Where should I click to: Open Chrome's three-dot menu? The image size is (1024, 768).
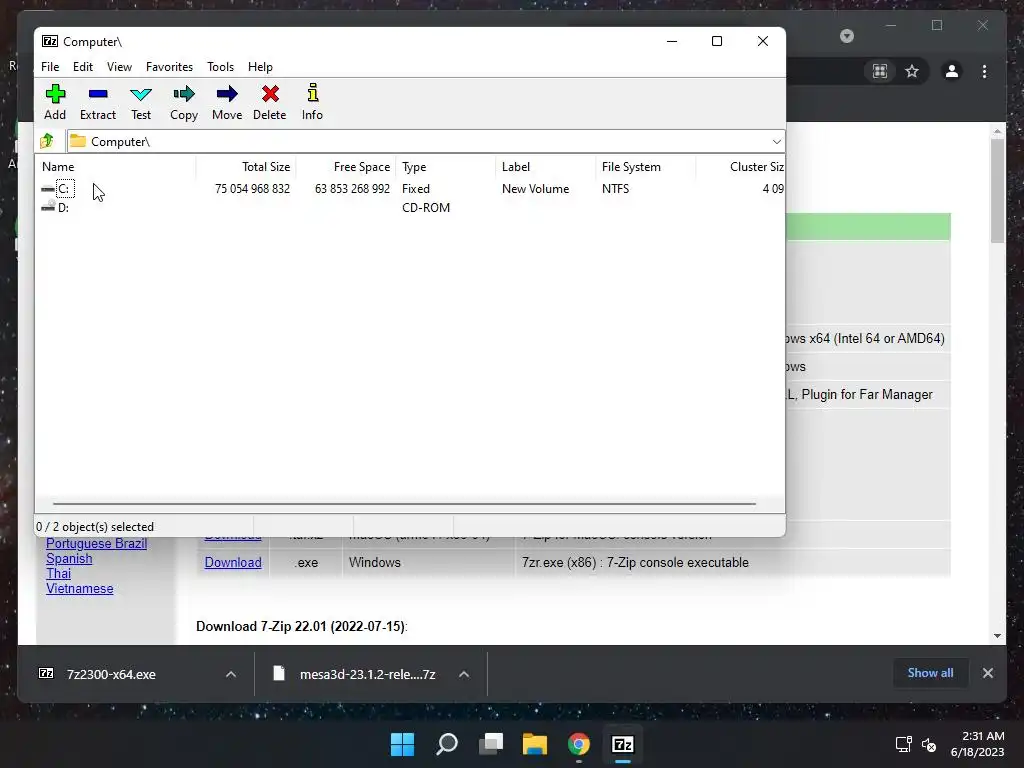click(984, 71)
